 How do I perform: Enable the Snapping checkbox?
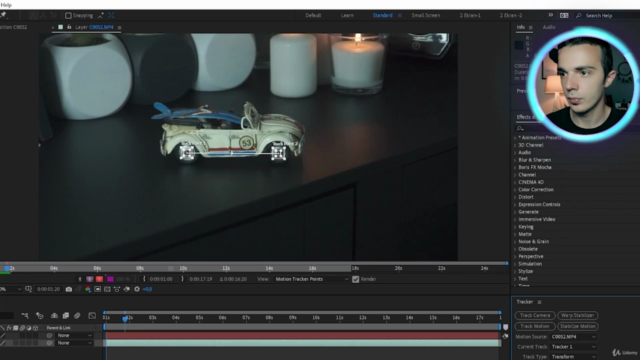pyautogui.click(x=69, y=16)
